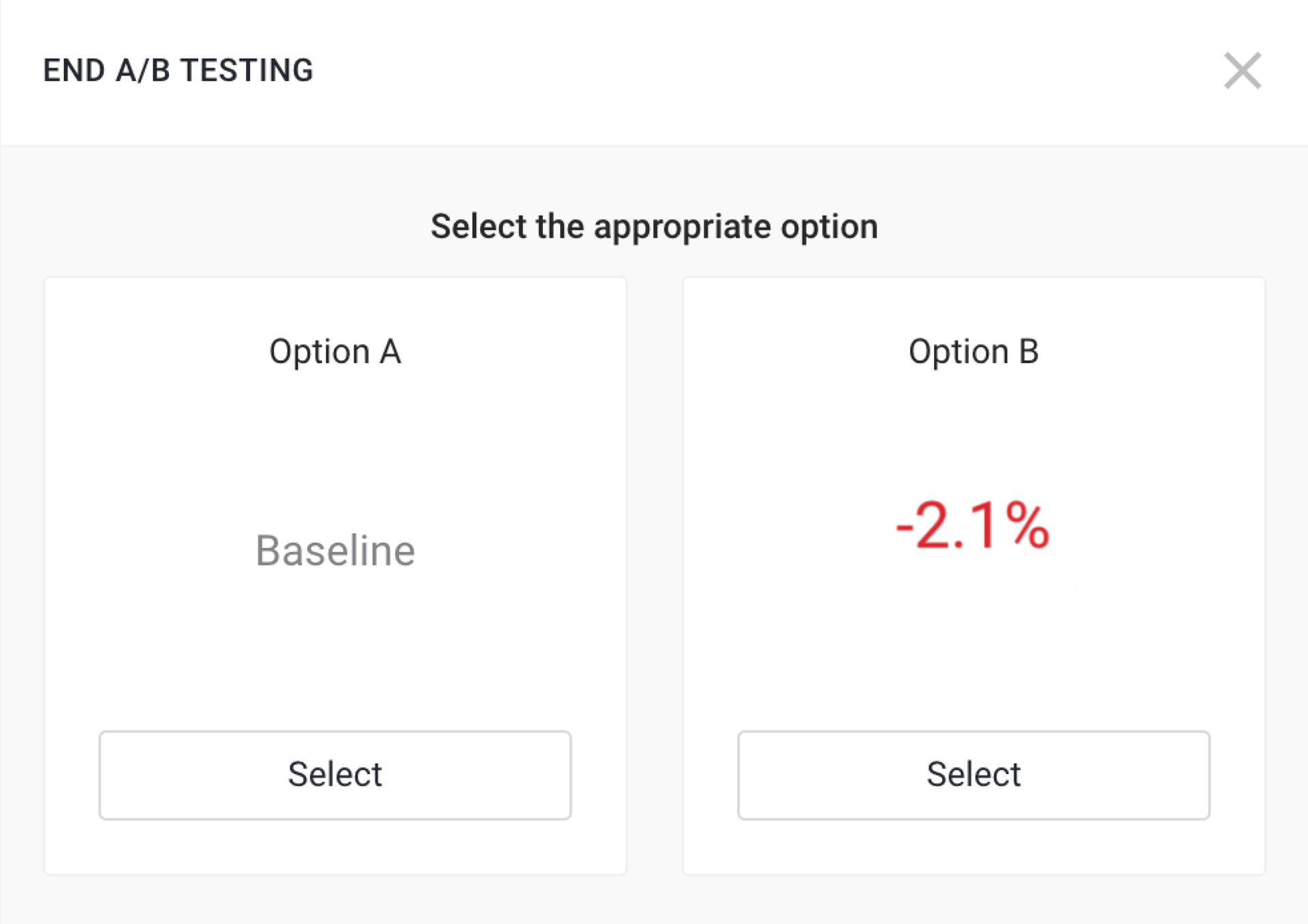Click the Option A heading label
The width and height of the screenshot is (1308, 924).
click(334, 352)
